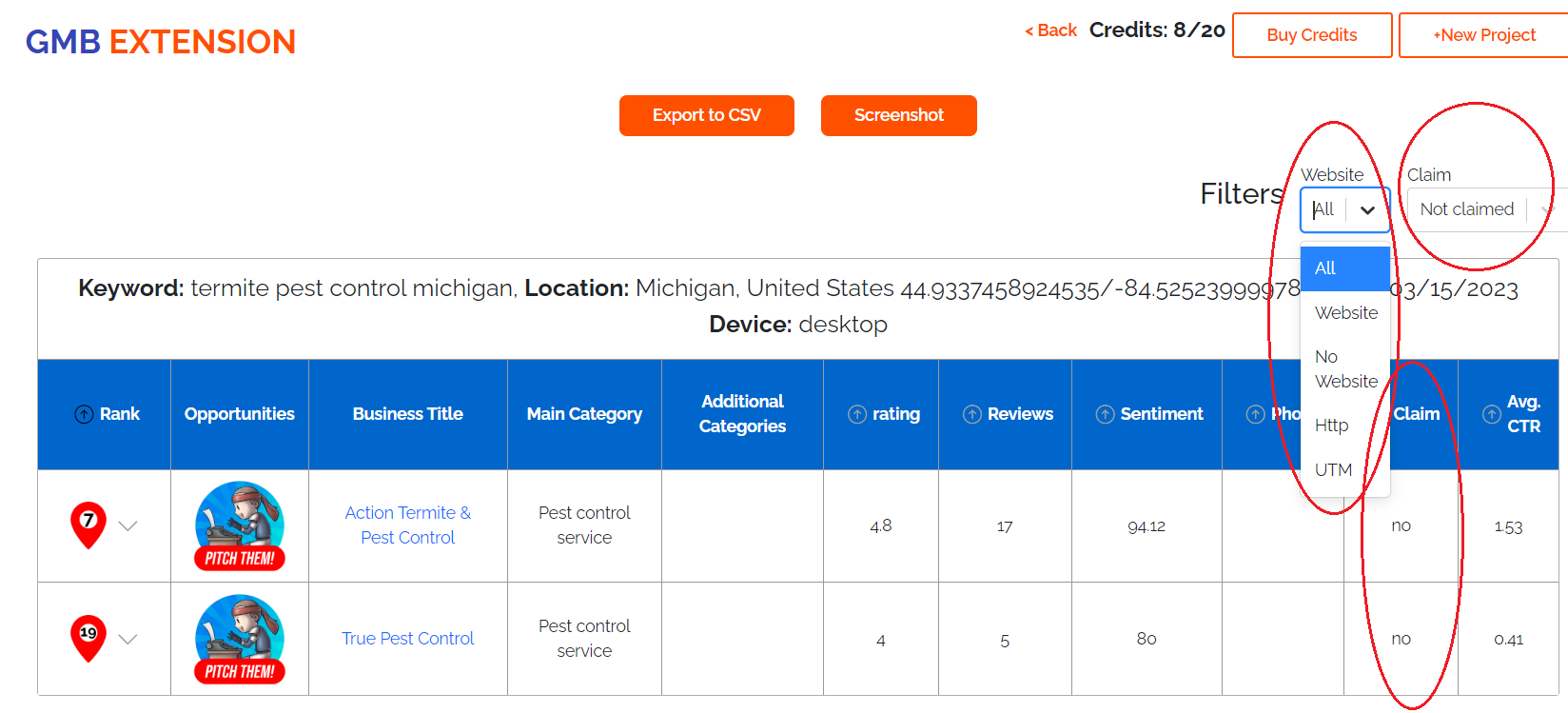Click the Photos column sort arrow icon
1568x713 pixels.
(1256, 414)
